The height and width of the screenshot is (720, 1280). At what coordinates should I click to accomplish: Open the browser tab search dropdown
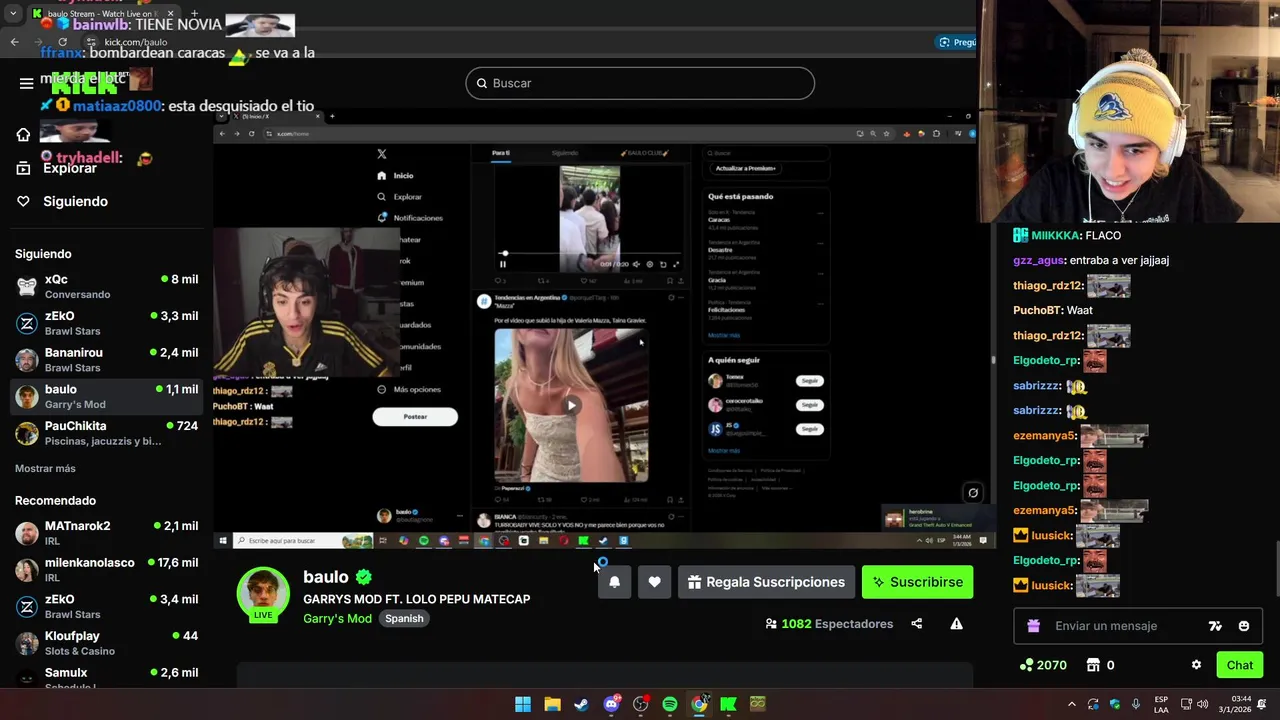(x=12, y=14)
